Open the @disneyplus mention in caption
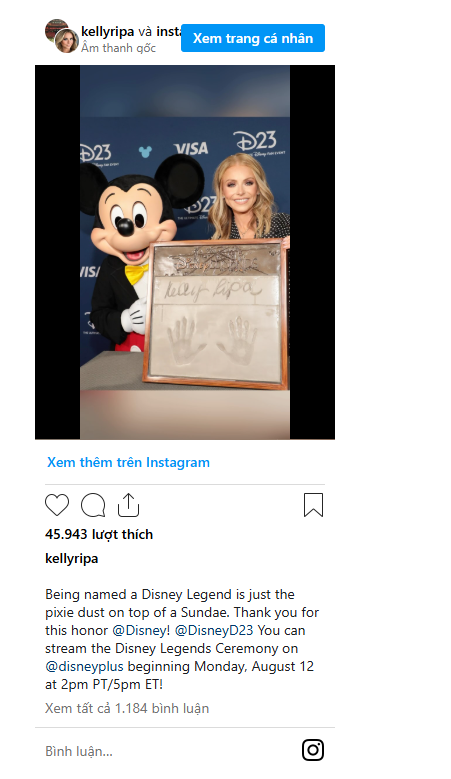The height and width of the screenshot is (779, 451). (x=84, y=666)
